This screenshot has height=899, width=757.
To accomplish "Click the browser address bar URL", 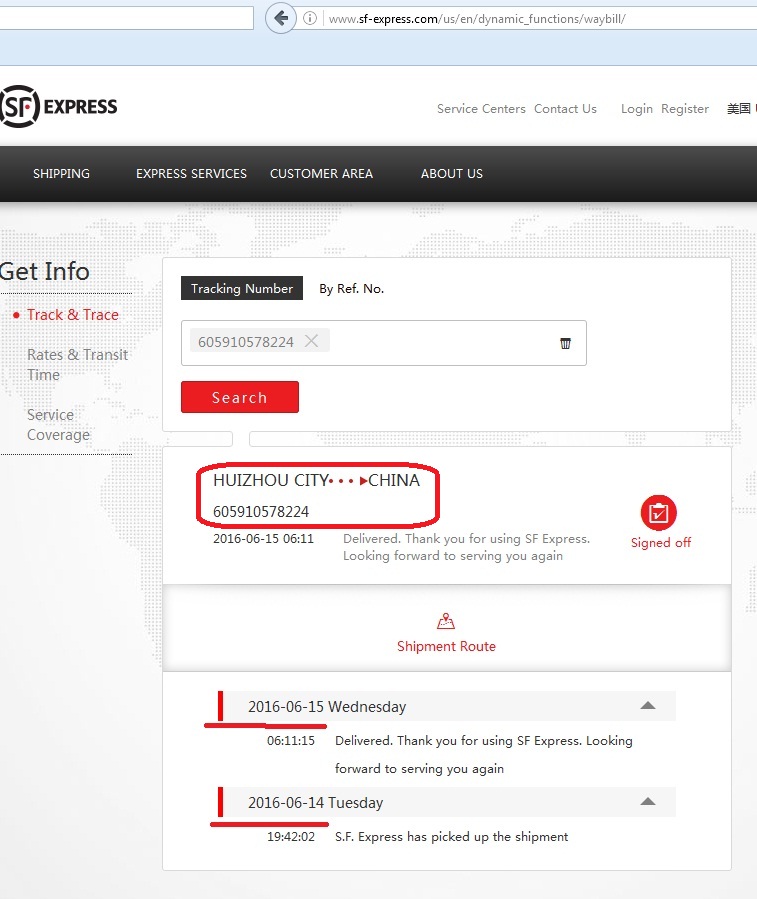I will coord(477,19).
